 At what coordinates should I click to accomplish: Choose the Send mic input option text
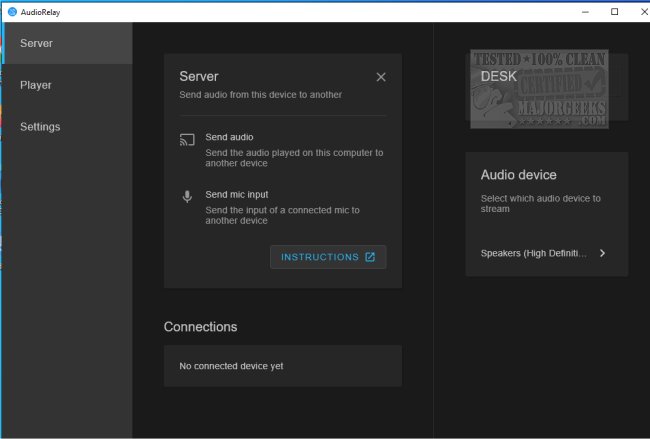tap(236, 194)
